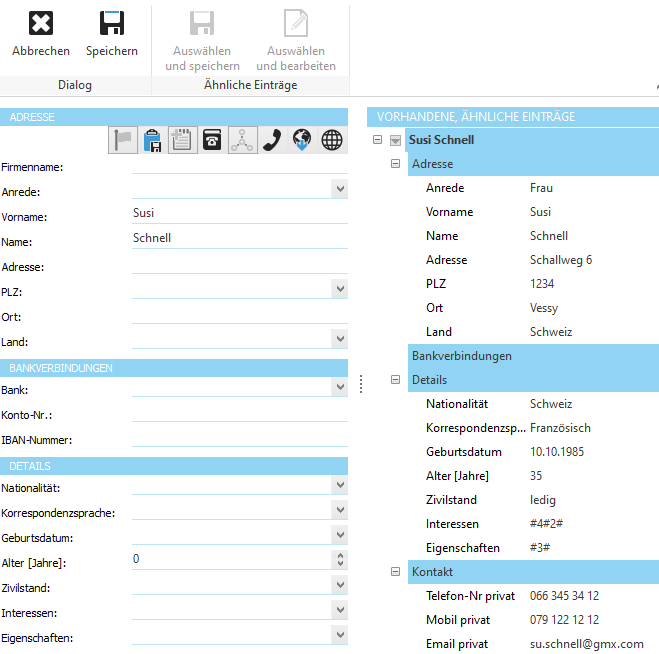Collapse the Details section in similar entries

click(x=396, y=380)
